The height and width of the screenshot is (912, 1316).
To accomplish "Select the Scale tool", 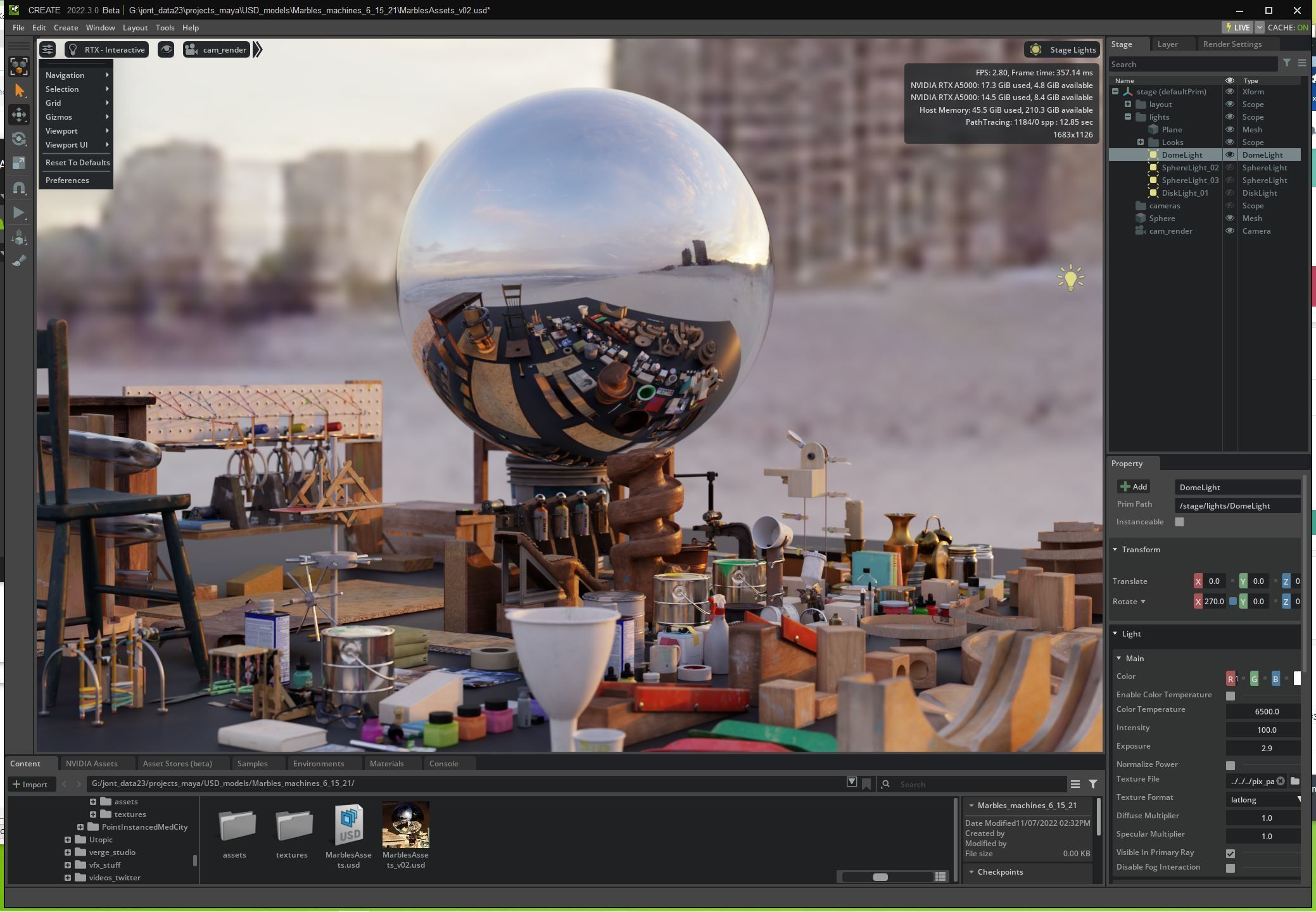I will point(19,163).
